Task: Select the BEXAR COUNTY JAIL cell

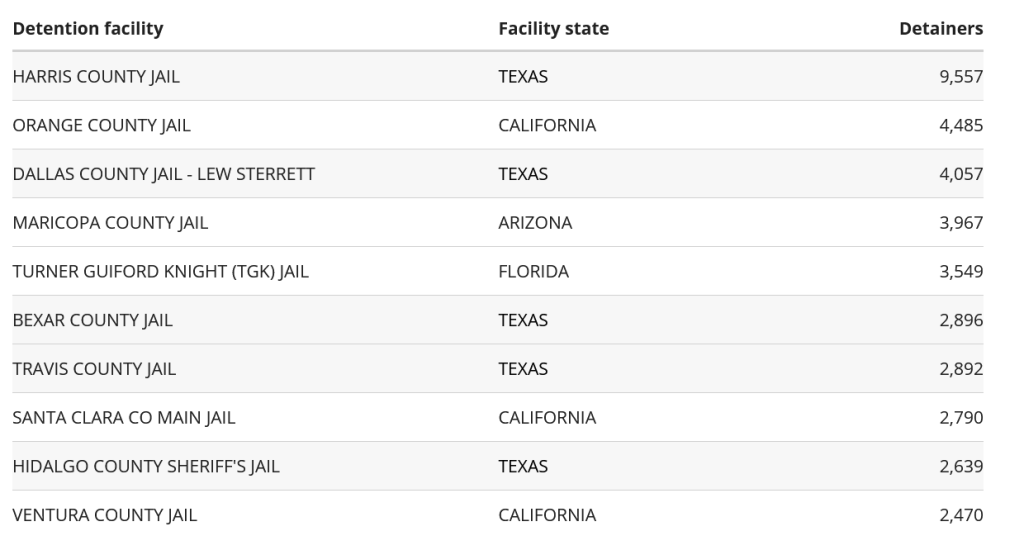Action: click(x=92, y=321)
